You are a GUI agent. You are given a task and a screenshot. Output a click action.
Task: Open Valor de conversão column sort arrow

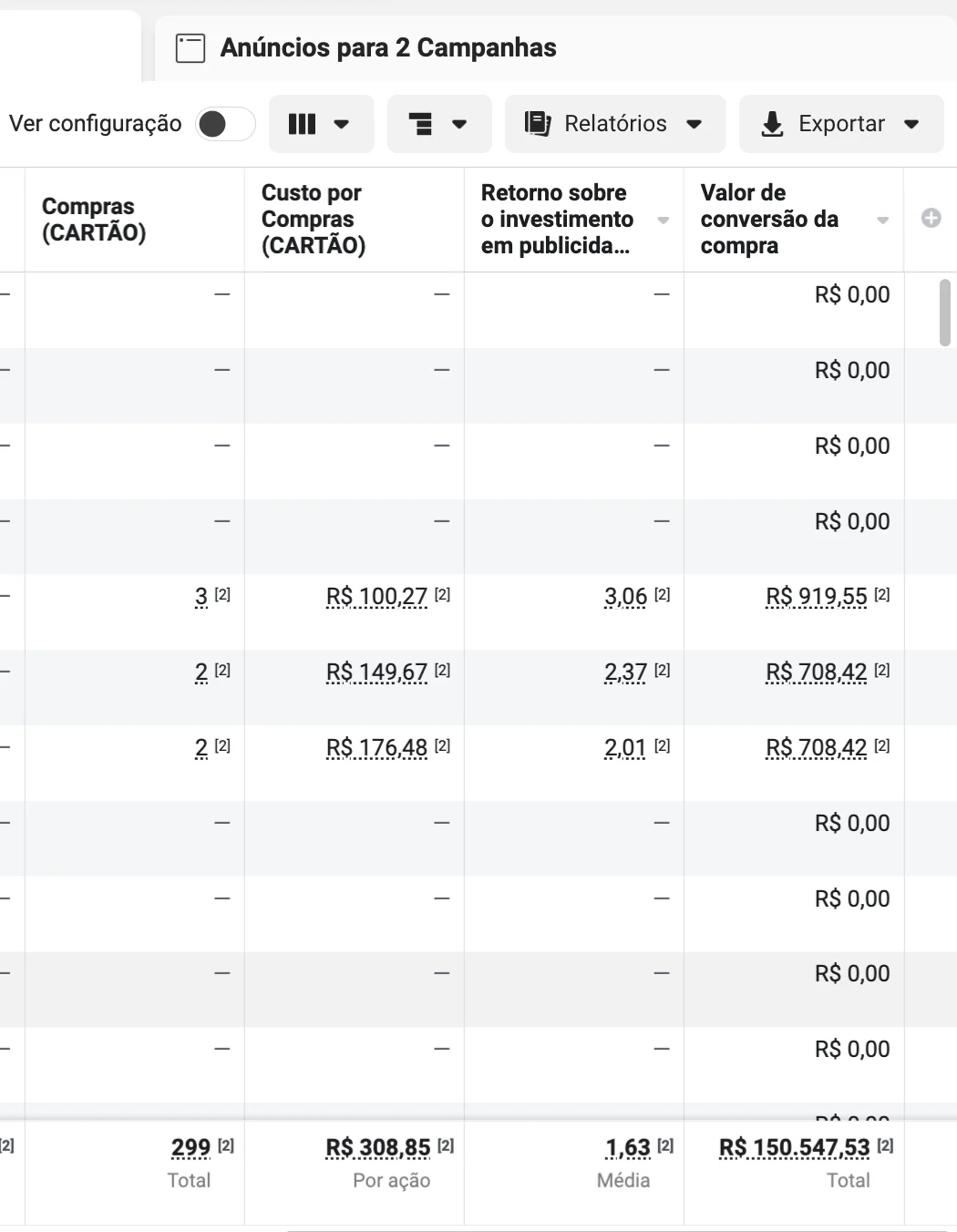pyautogui.click(x=882, y=220)
